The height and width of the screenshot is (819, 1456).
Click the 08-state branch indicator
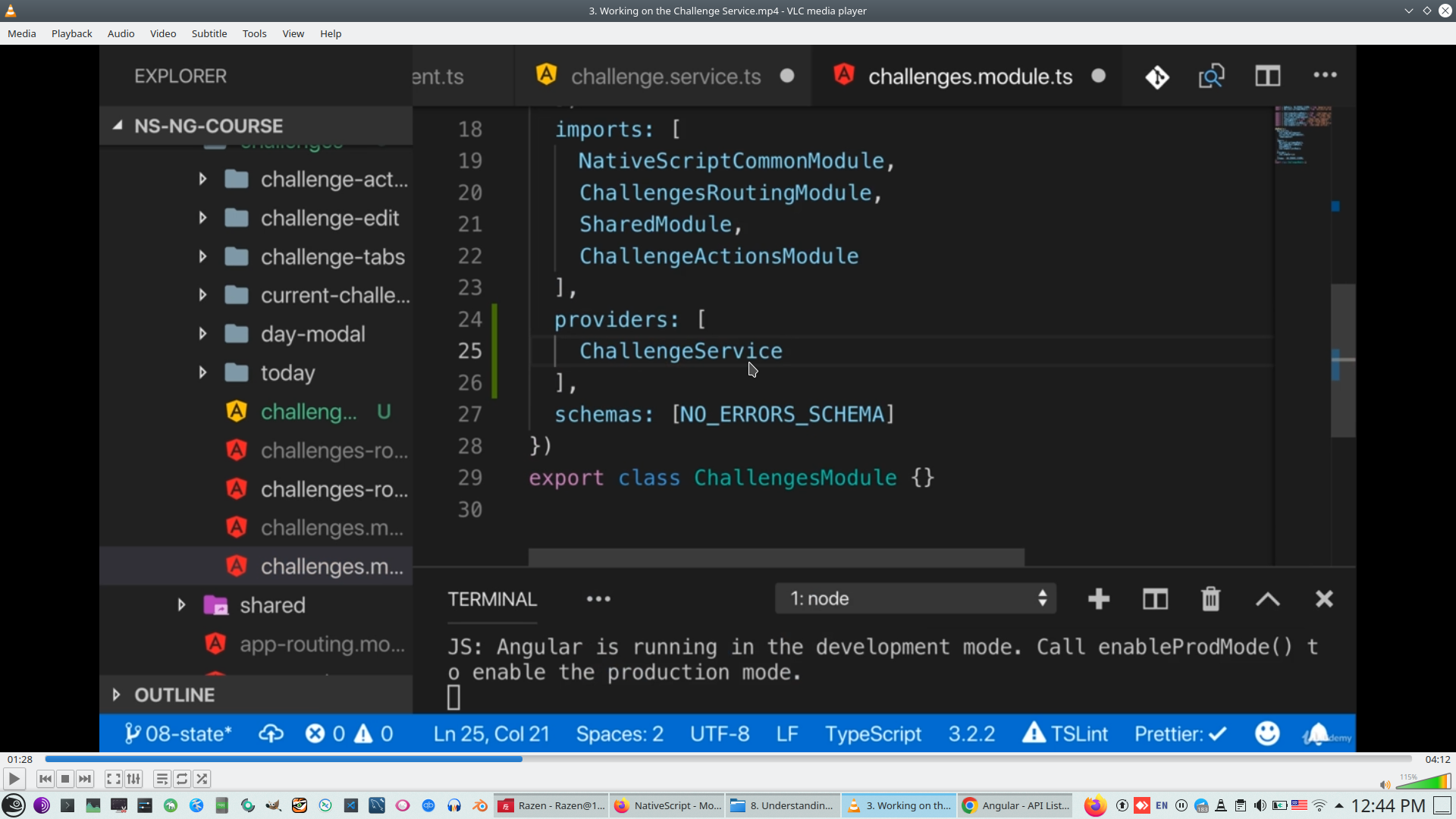tap(179, 734)
